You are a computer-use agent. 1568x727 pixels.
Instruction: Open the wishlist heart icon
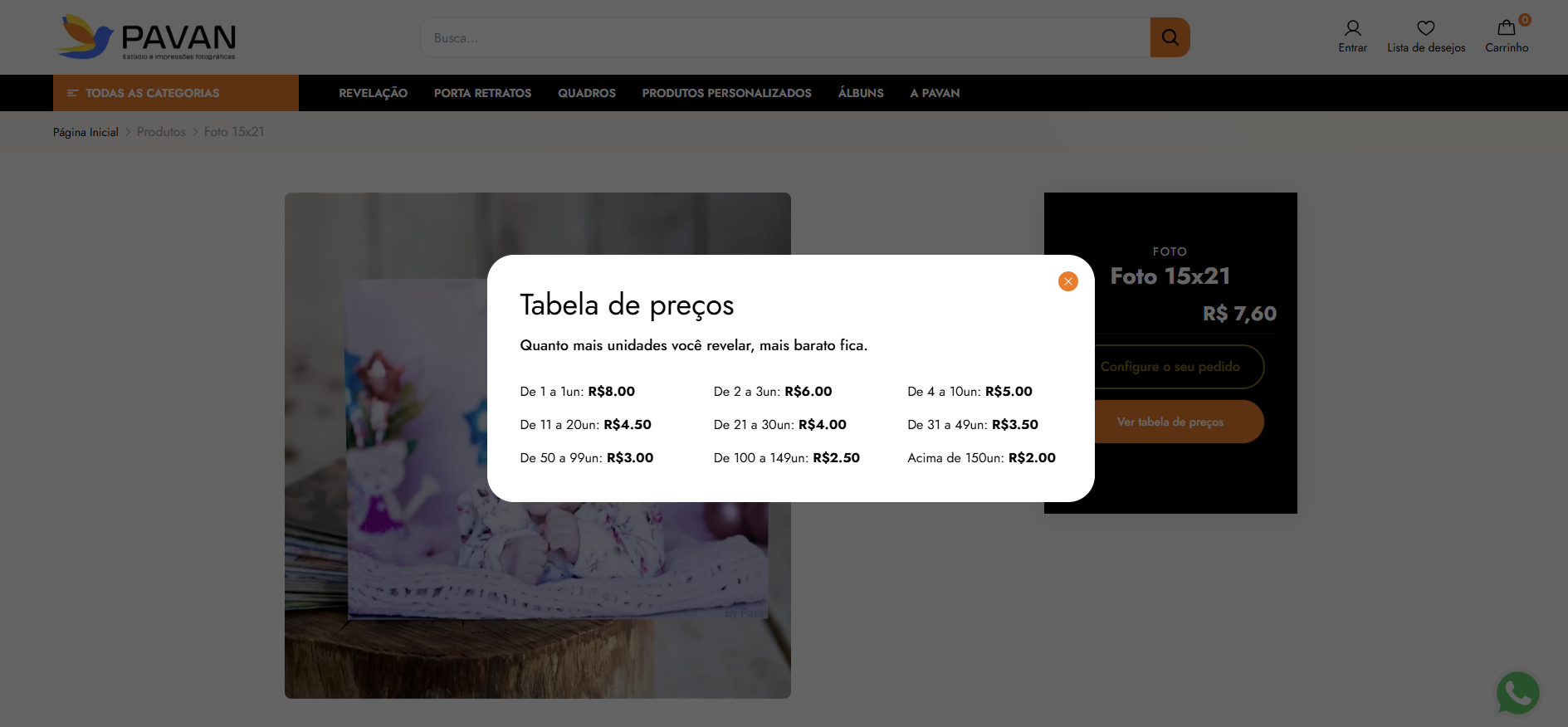(1425, 28)
